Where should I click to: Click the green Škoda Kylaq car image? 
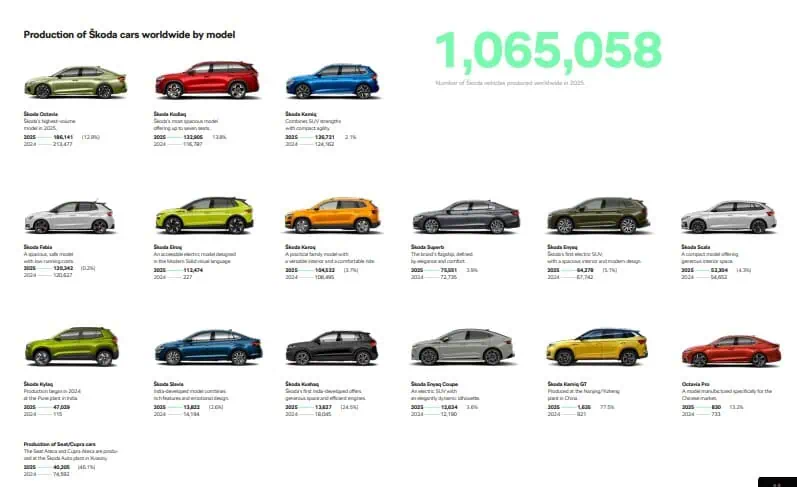point(72,346)
